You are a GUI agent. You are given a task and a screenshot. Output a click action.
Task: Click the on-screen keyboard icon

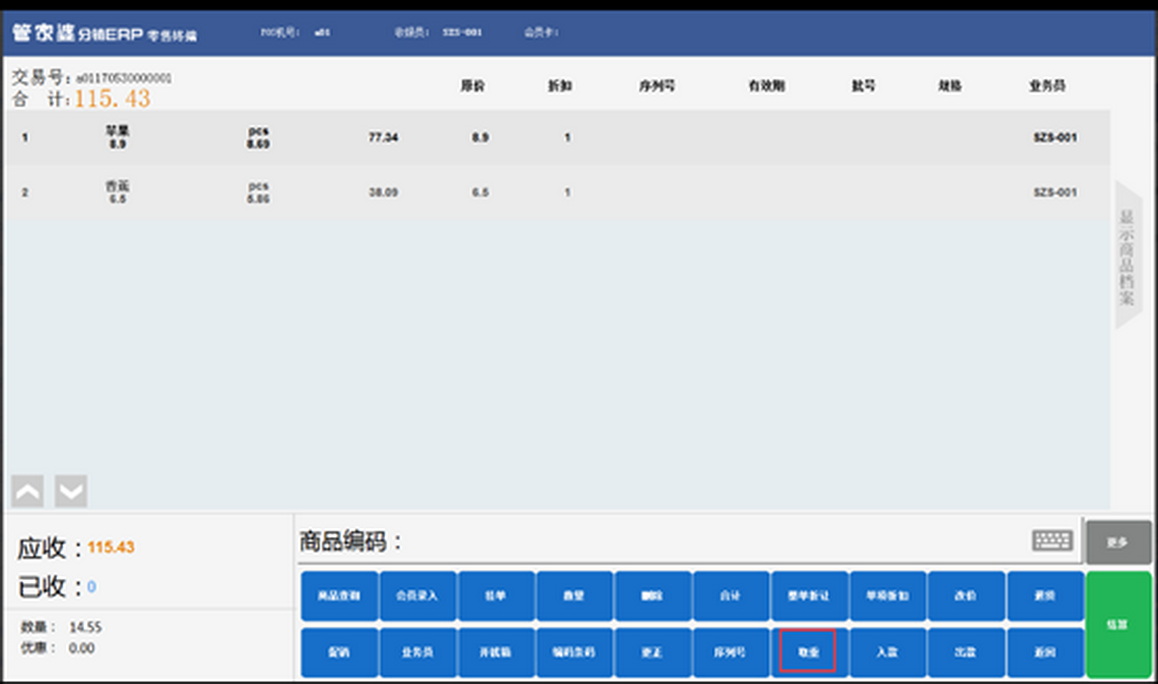pyautogui.click(x=1052, y=541)
